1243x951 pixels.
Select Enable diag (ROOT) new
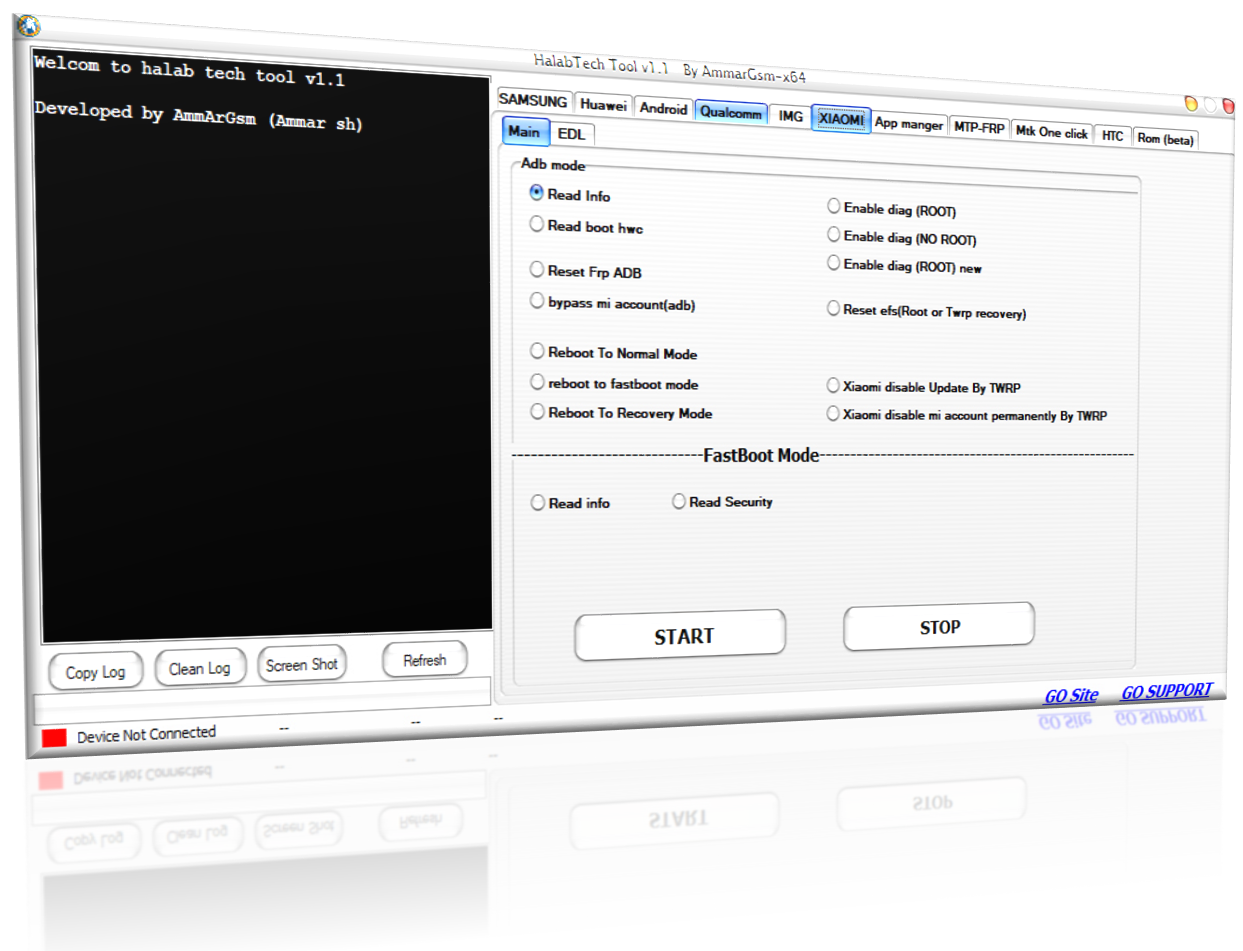click(905, 266)
